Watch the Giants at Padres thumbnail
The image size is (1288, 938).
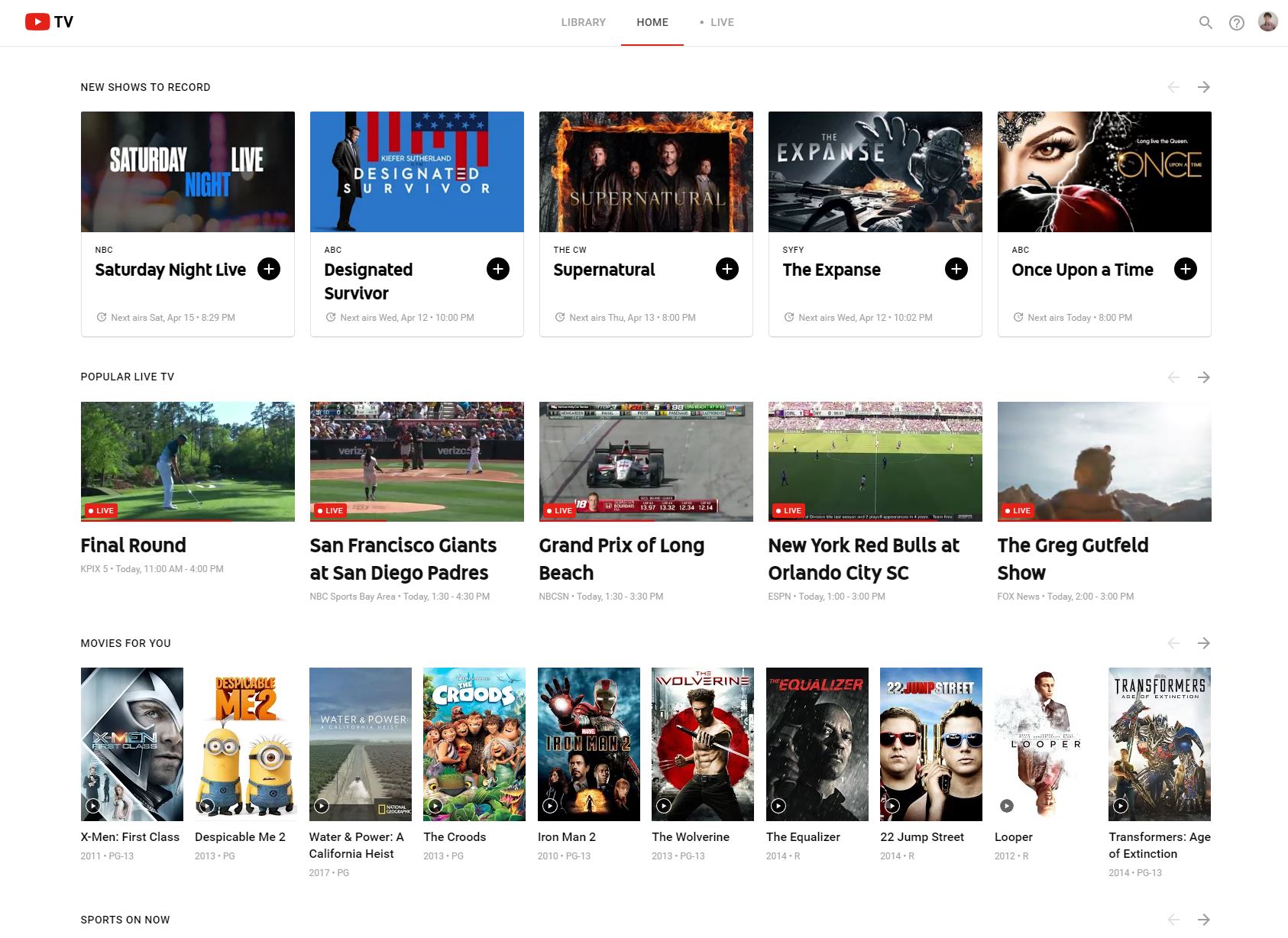(417, 461)
